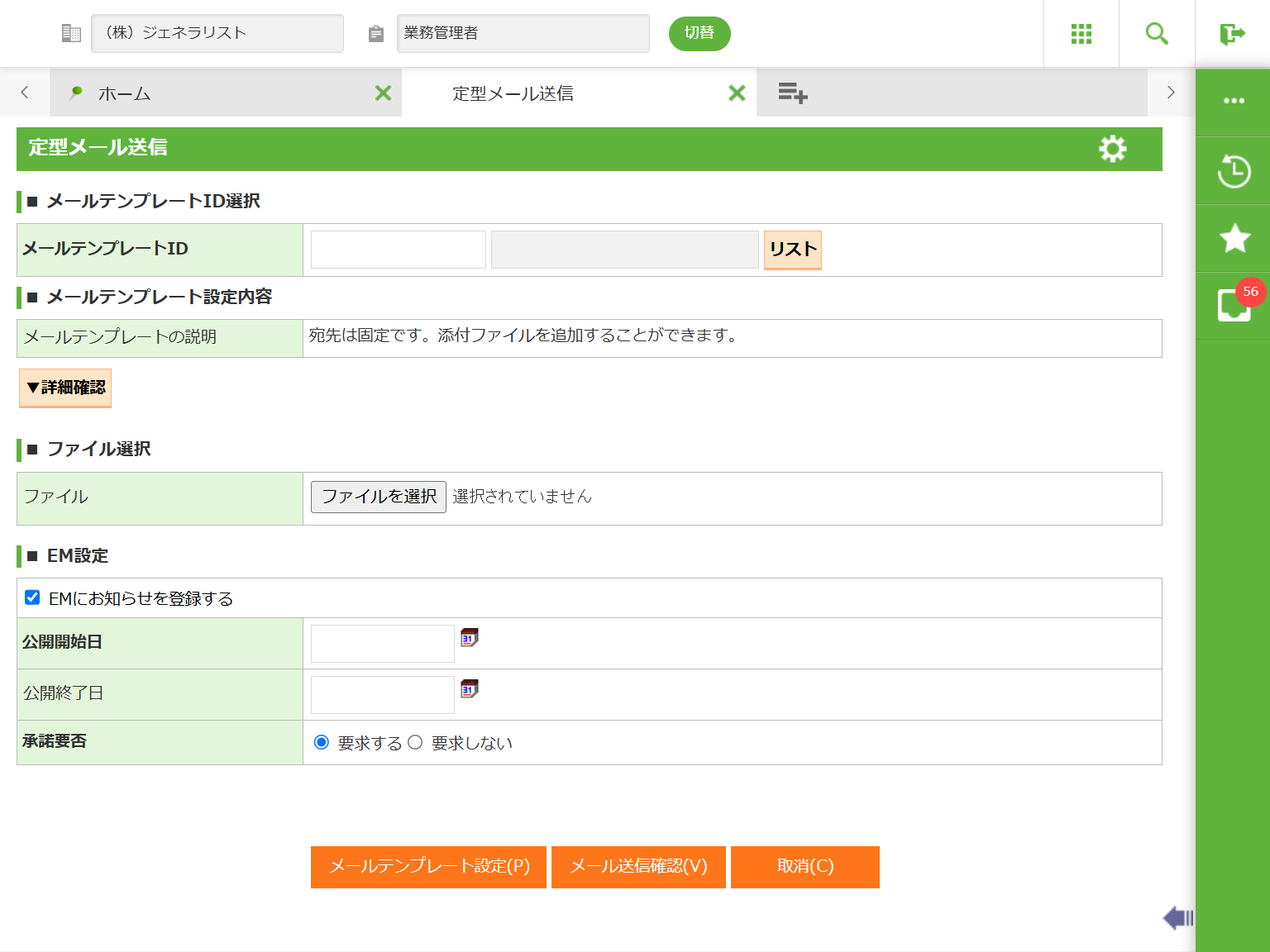Open calendar picker for 公開終了日

point(469,689)
